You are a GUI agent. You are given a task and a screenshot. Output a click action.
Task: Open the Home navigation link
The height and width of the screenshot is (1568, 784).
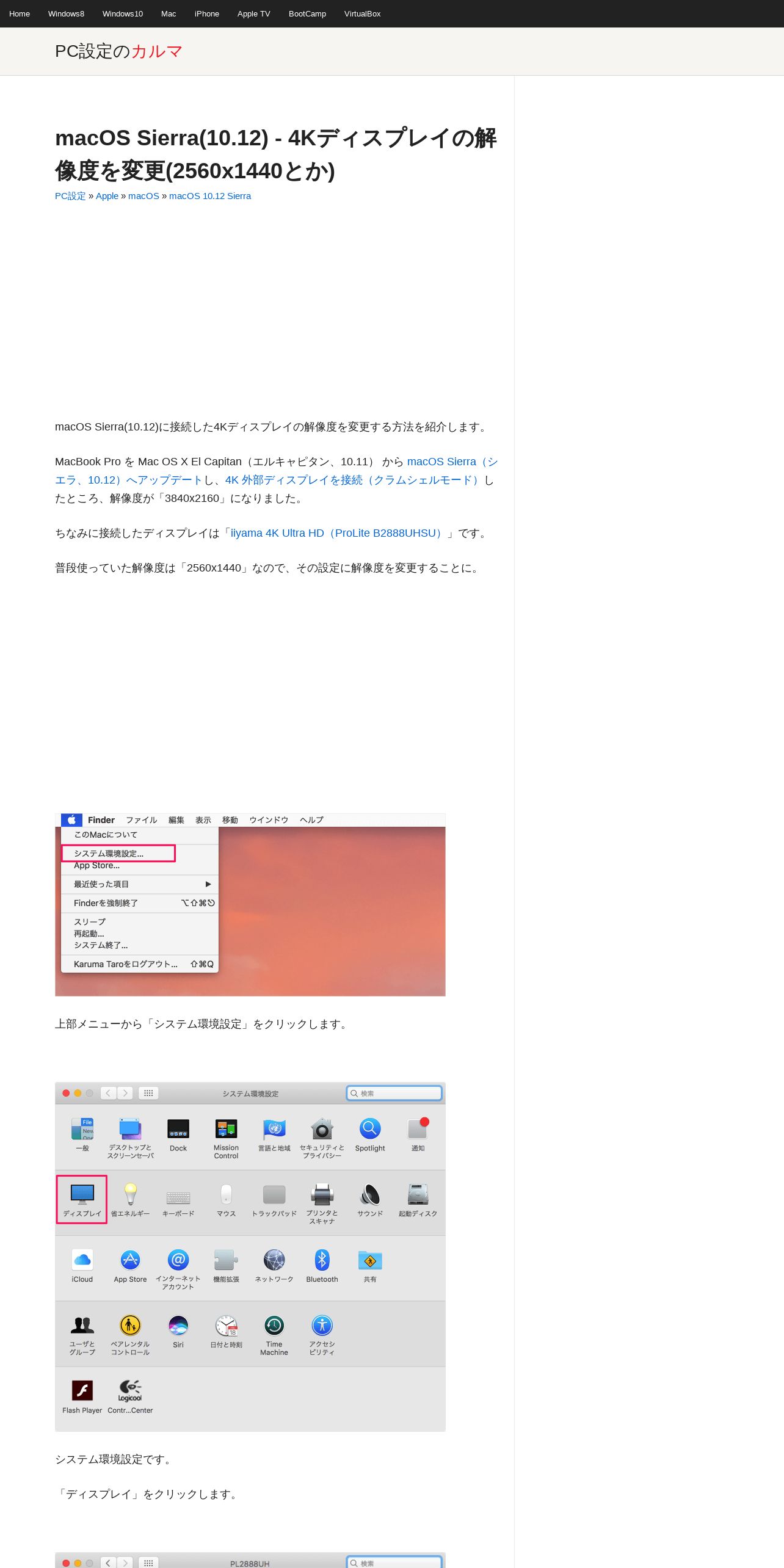20,13
